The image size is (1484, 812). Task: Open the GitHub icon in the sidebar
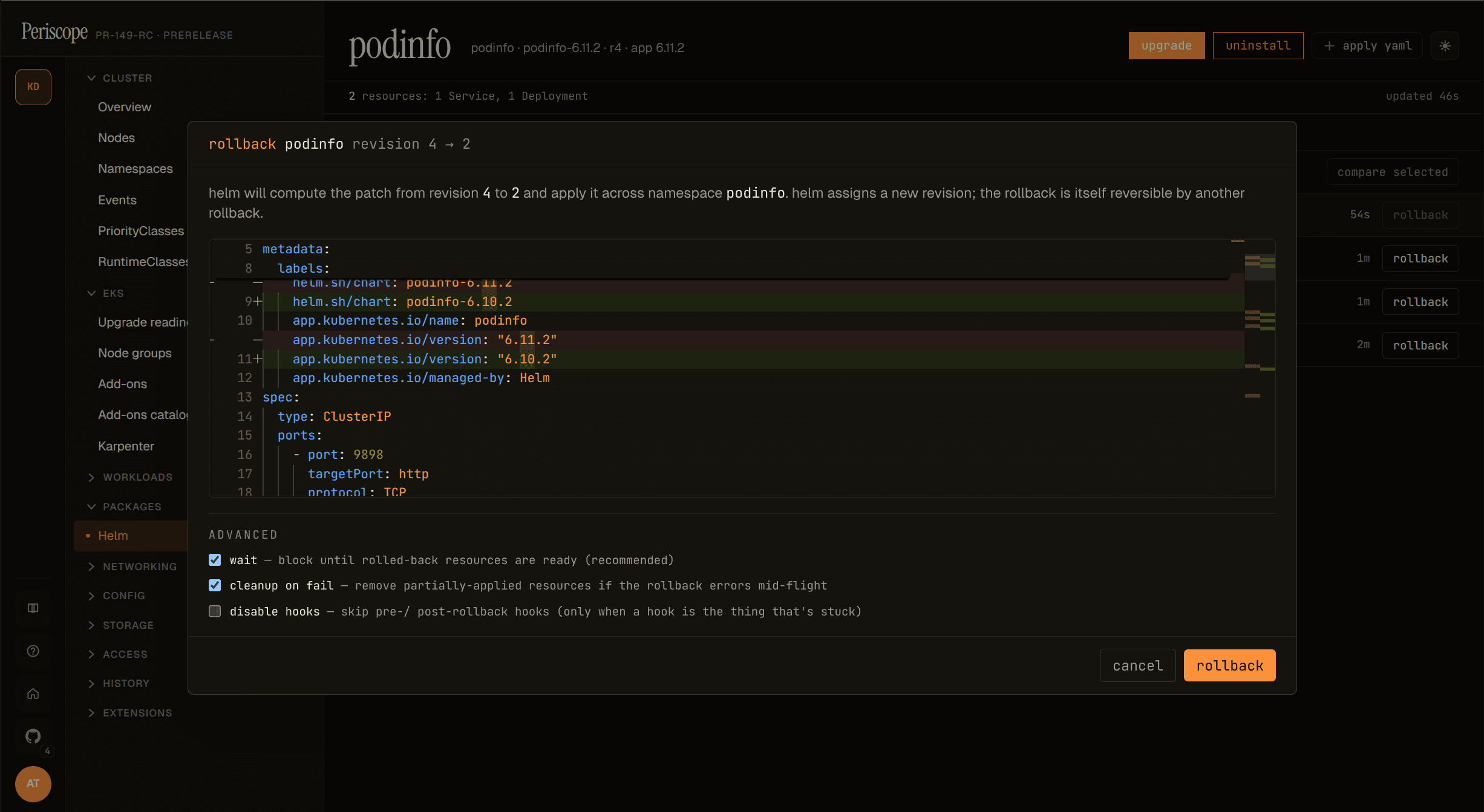click(33, 736)
